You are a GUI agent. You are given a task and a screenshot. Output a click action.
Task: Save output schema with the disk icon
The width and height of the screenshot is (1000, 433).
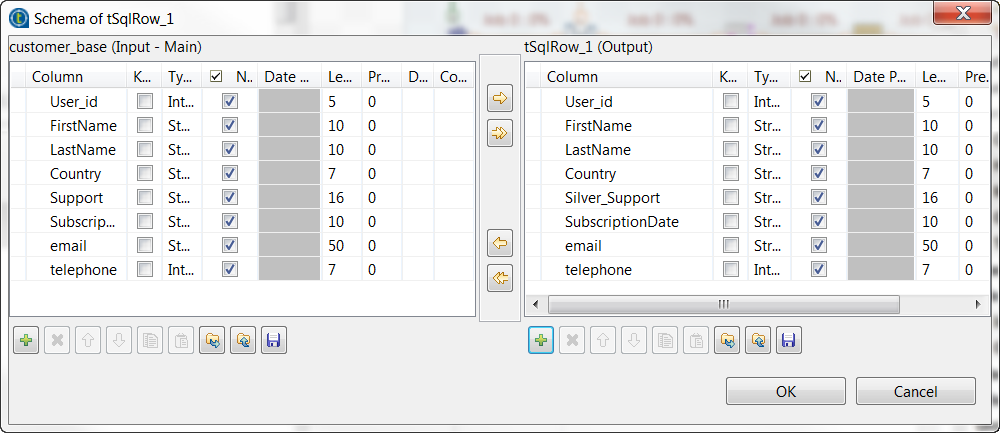pyautogui.click(x=788, y=341)
